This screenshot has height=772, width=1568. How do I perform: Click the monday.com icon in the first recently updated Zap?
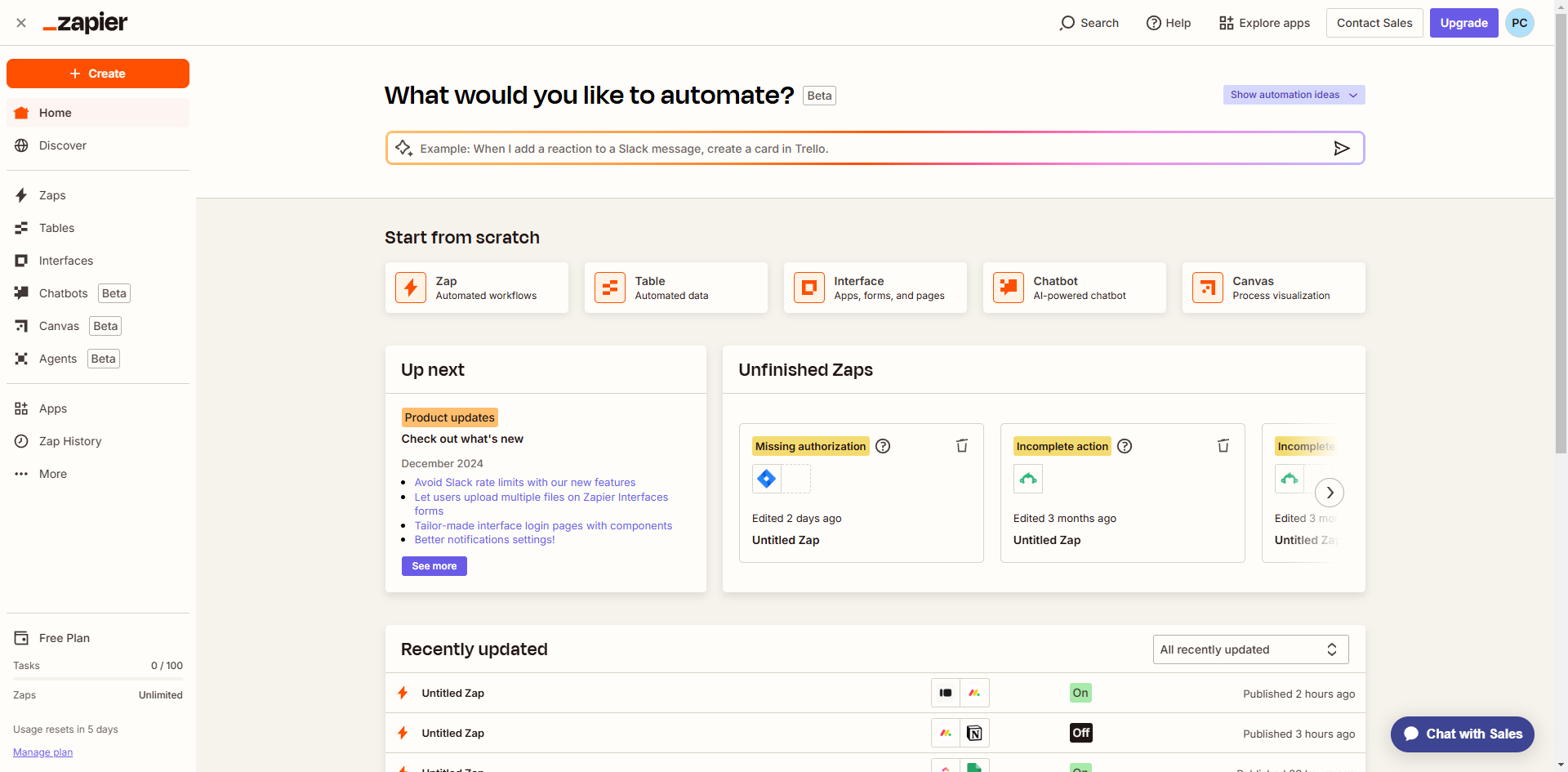tap(973, 692)
